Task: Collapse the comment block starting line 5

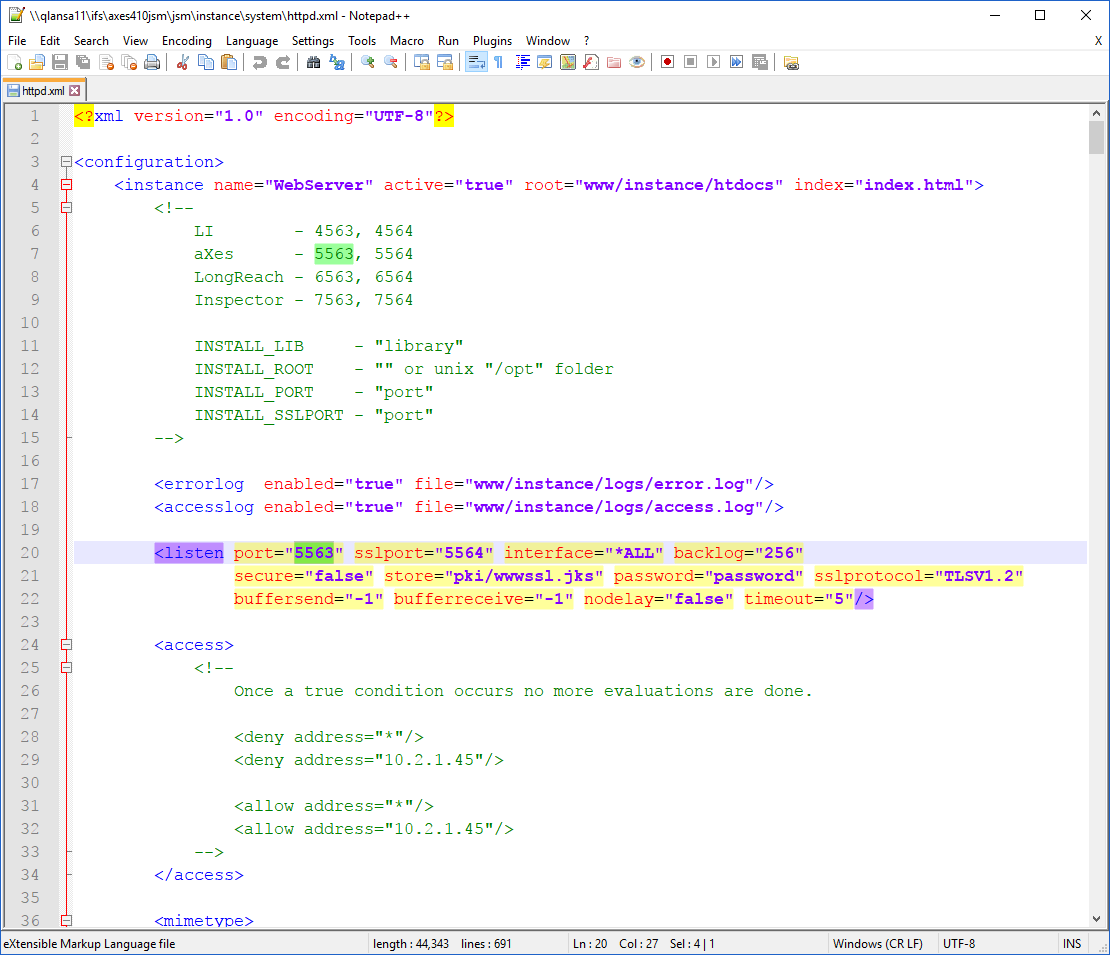Action: [x=66, y=208]
